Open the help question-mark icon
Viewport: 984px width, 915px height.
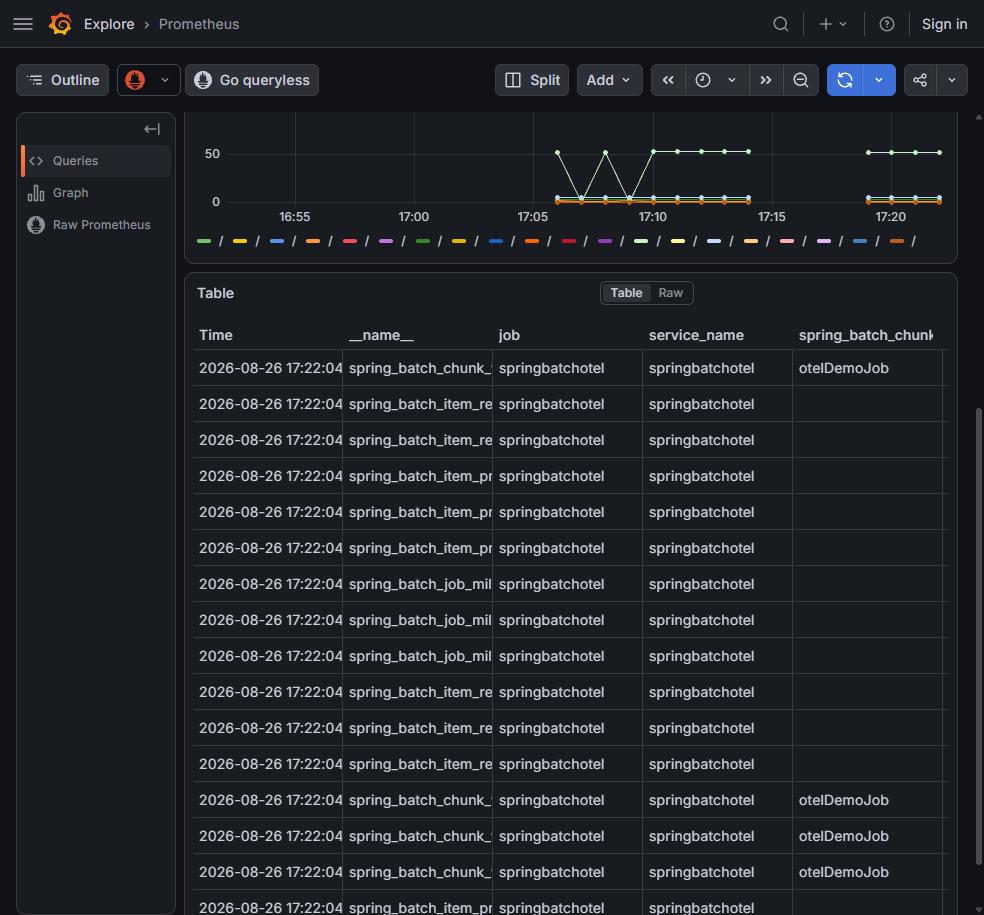pos(886,24)
